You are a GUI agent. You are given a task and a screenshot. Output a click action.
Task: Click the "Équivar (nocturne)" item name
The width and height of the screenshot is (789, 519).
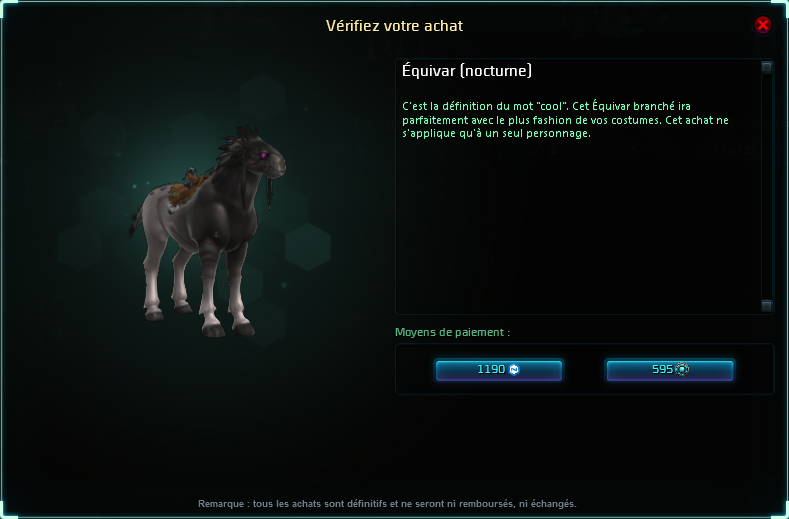[466, 71]
